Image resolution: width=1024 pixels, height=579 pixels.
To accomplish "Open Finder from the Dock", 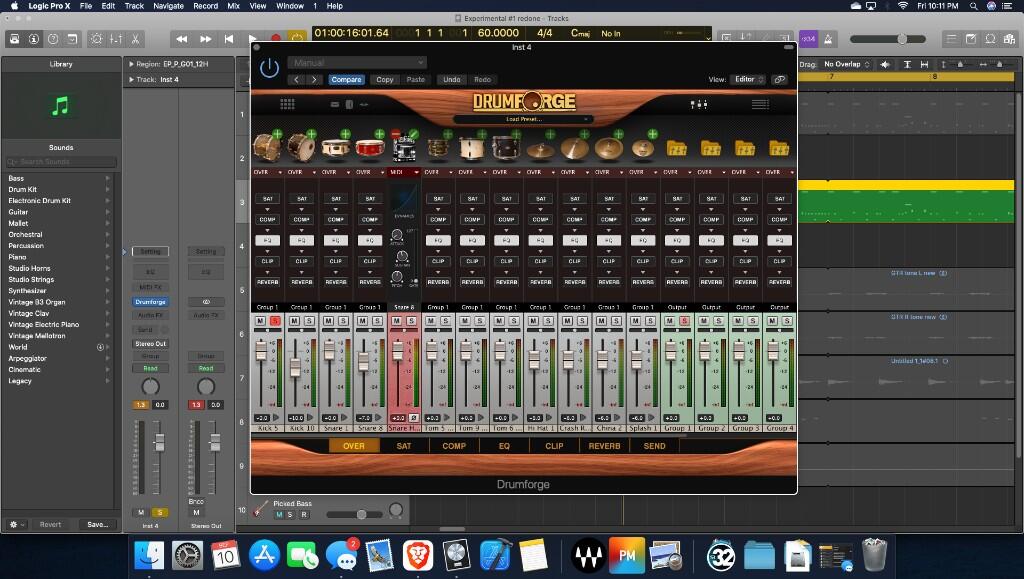I will tap(149, 556).
